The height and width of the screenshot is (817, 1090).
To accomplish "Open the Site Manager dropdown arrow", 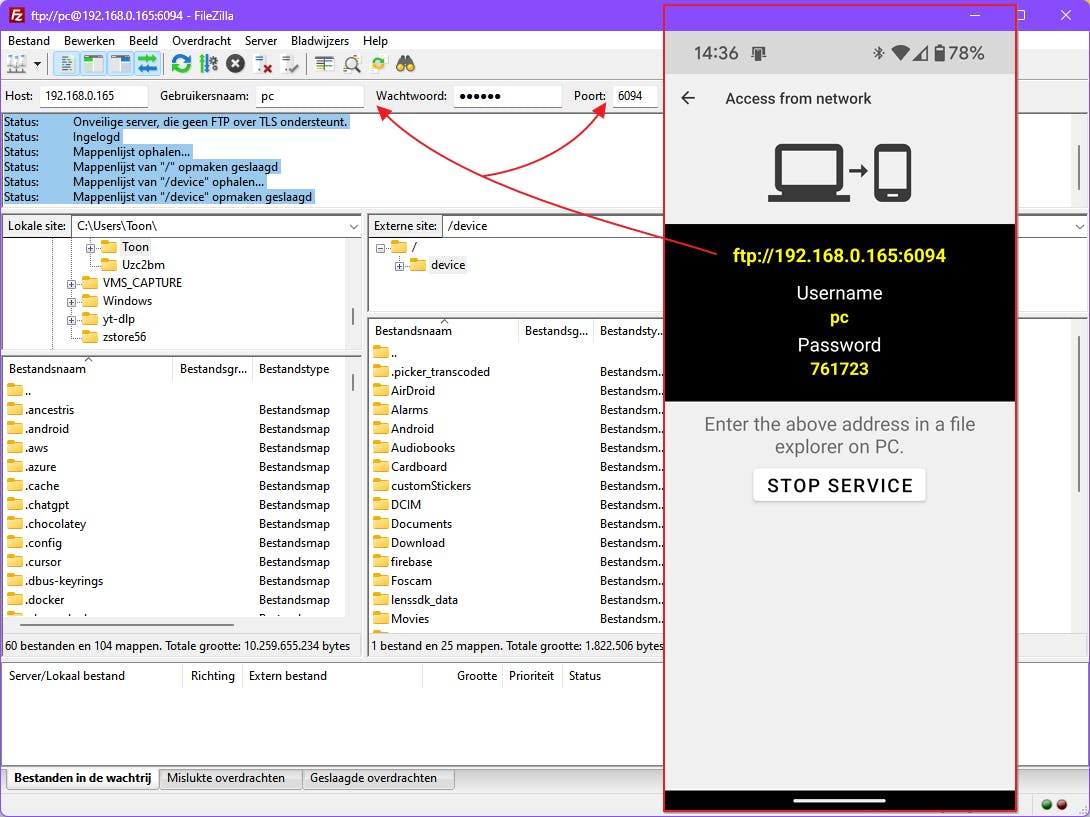I will click(x=38, y=64).
